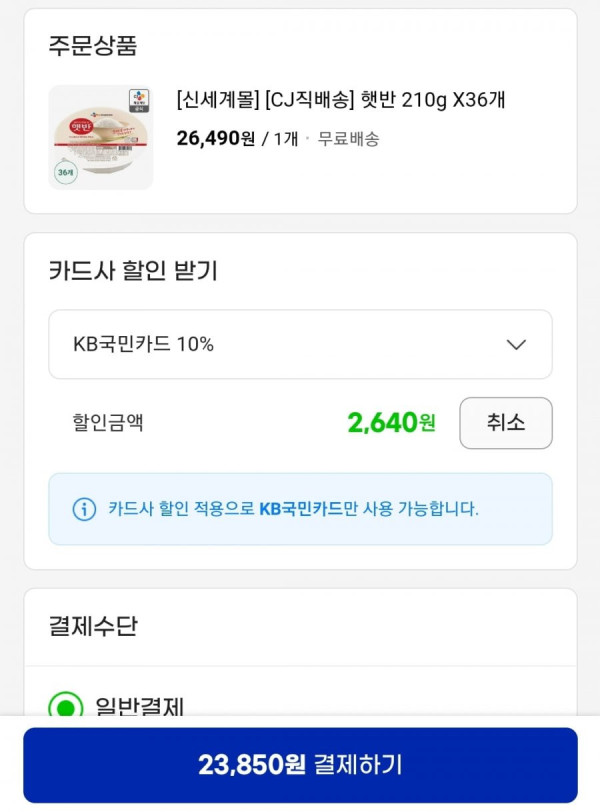Image resolution: width=600 pixels, height=812 pixels.
Task: Select the 일반결제 radio button
Action: tap(66, 705)
